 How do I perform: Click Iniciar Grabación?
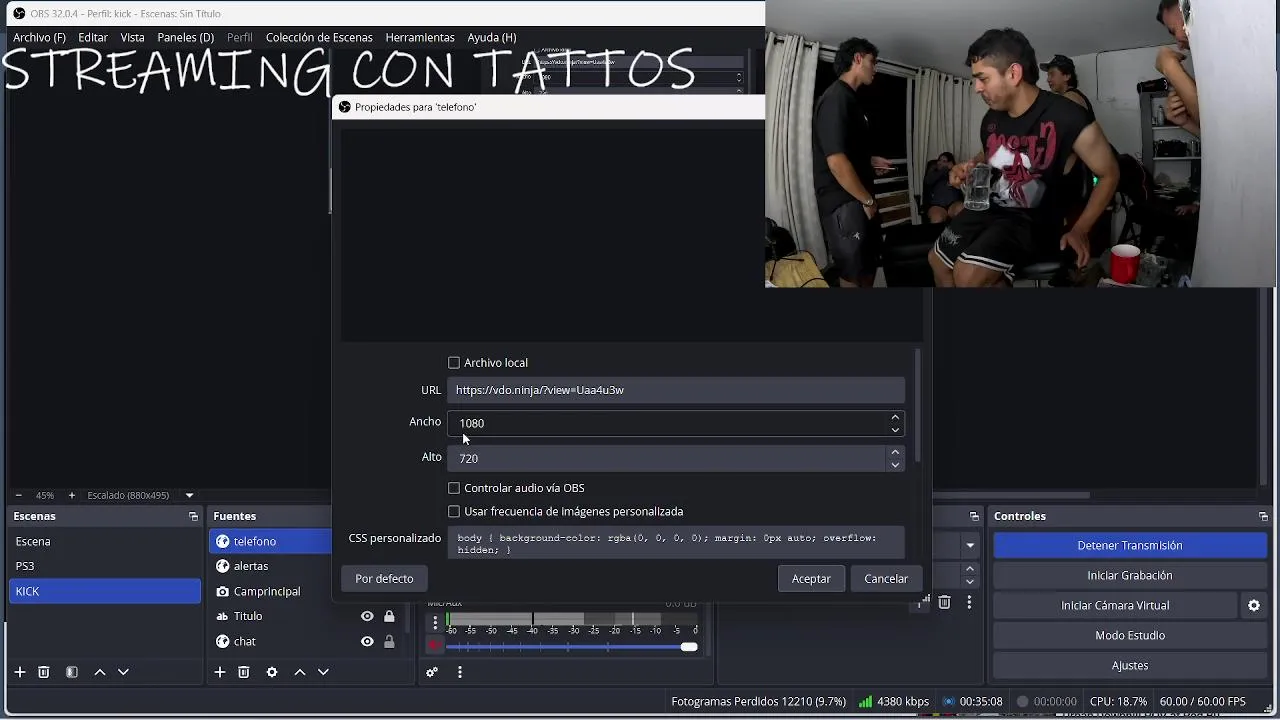click(1130, 575)
